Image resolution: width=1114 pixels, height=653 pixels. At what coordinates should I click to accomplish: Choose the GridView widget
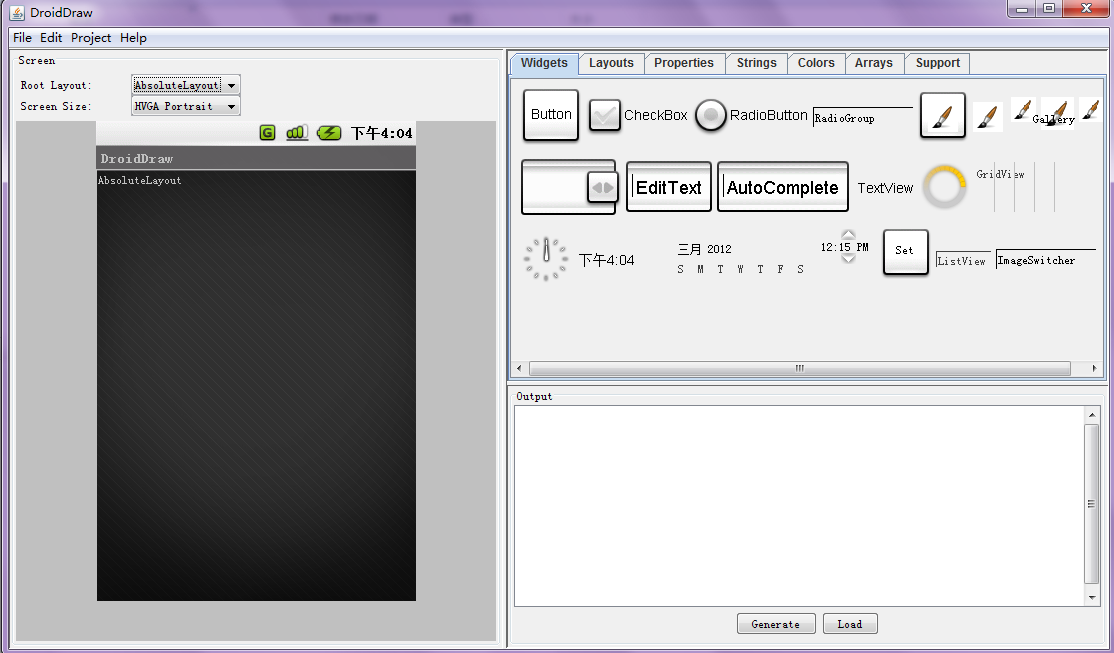pos(1015,186)
